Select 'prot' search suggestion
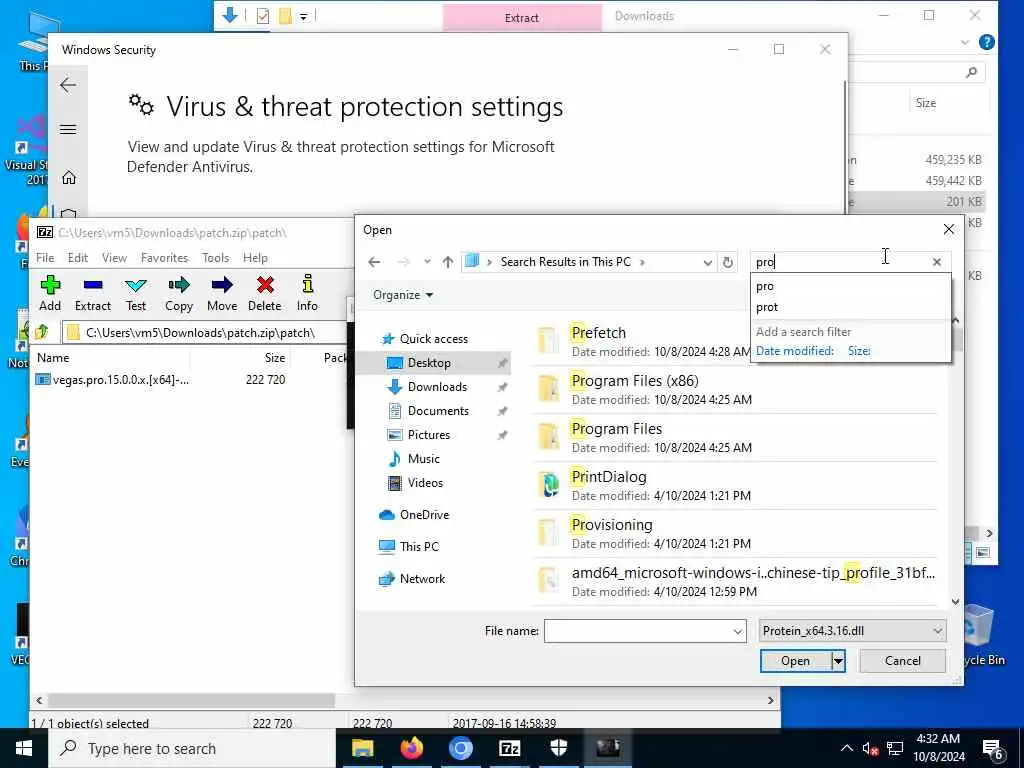 tap(851, 307)
